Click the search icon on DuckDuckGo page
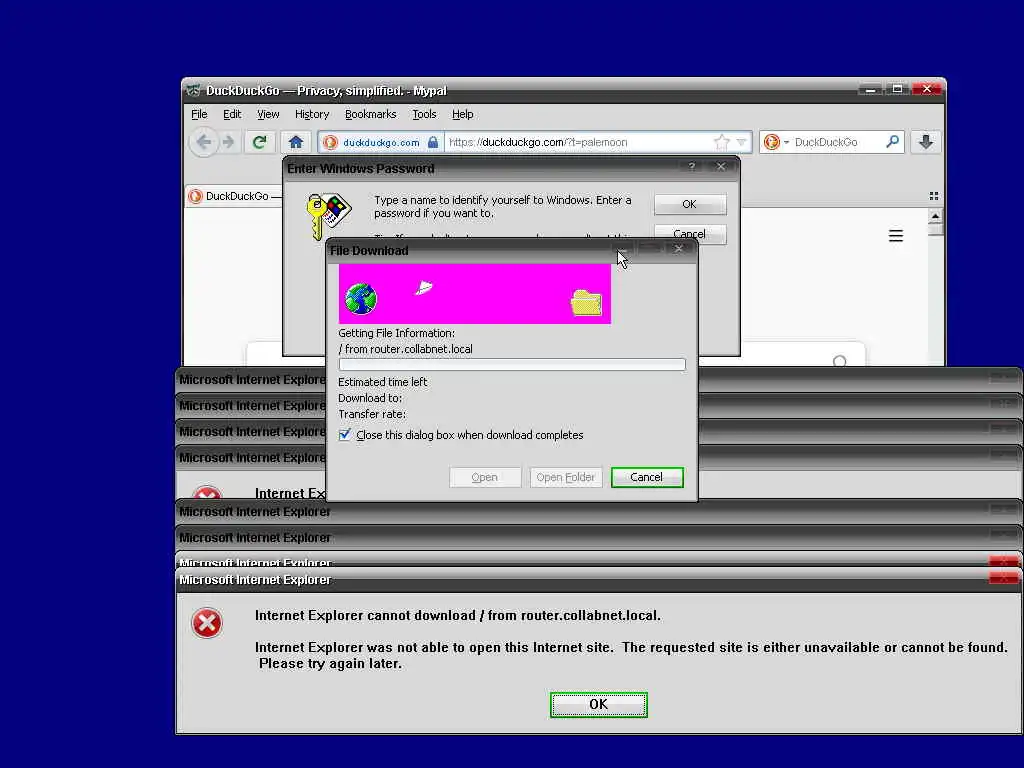This screenshot has width=1024, height=768. 840,360
